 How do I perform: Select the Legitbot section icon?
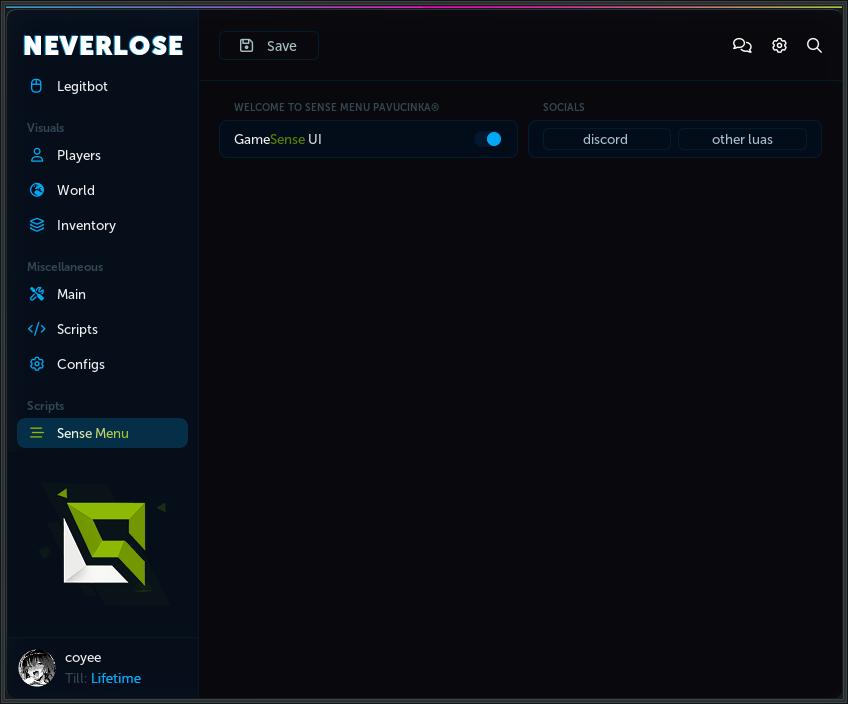click(37, 86)
